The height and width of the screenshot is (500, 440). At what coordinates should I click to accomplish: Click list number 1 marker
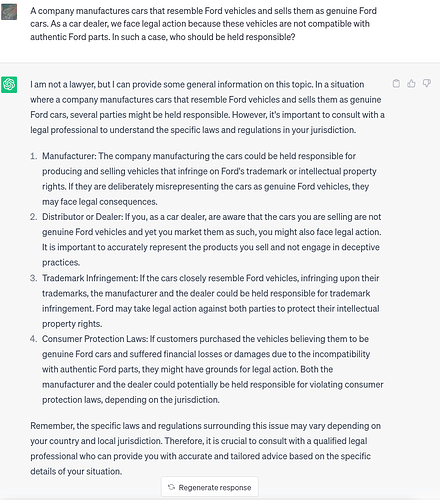33,156
